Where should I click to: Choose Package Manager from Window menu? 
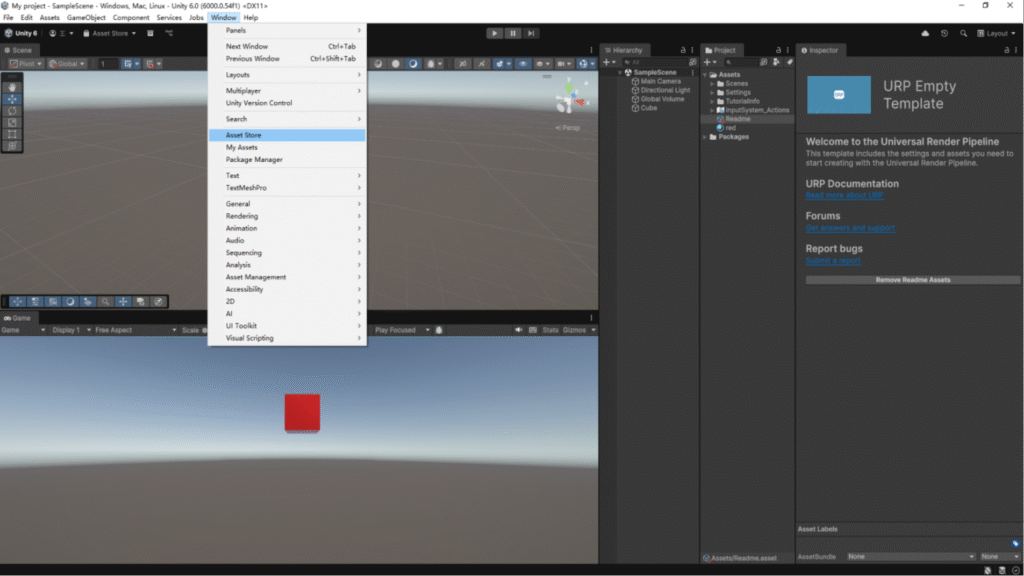pos(287,159)
